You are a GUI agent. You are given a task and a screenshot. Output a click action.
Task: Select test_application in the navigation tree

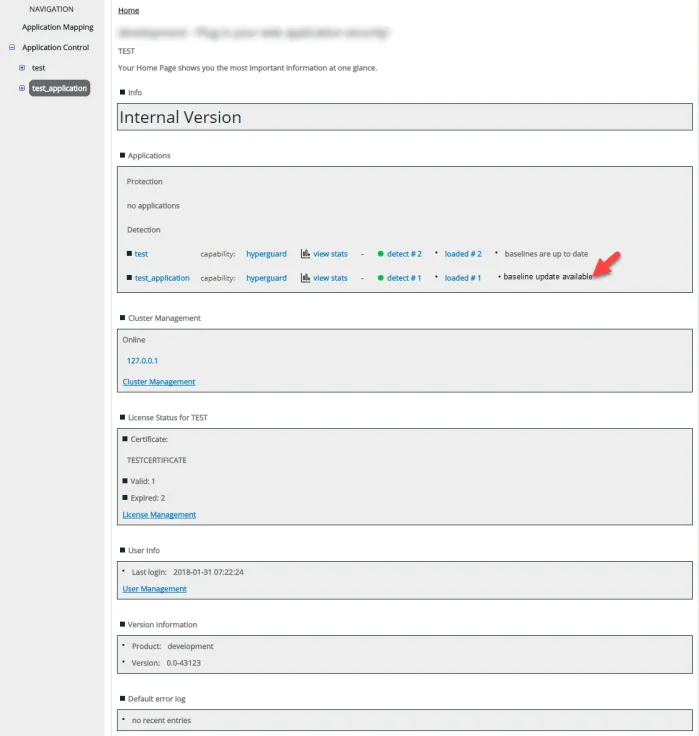[60, 88]
